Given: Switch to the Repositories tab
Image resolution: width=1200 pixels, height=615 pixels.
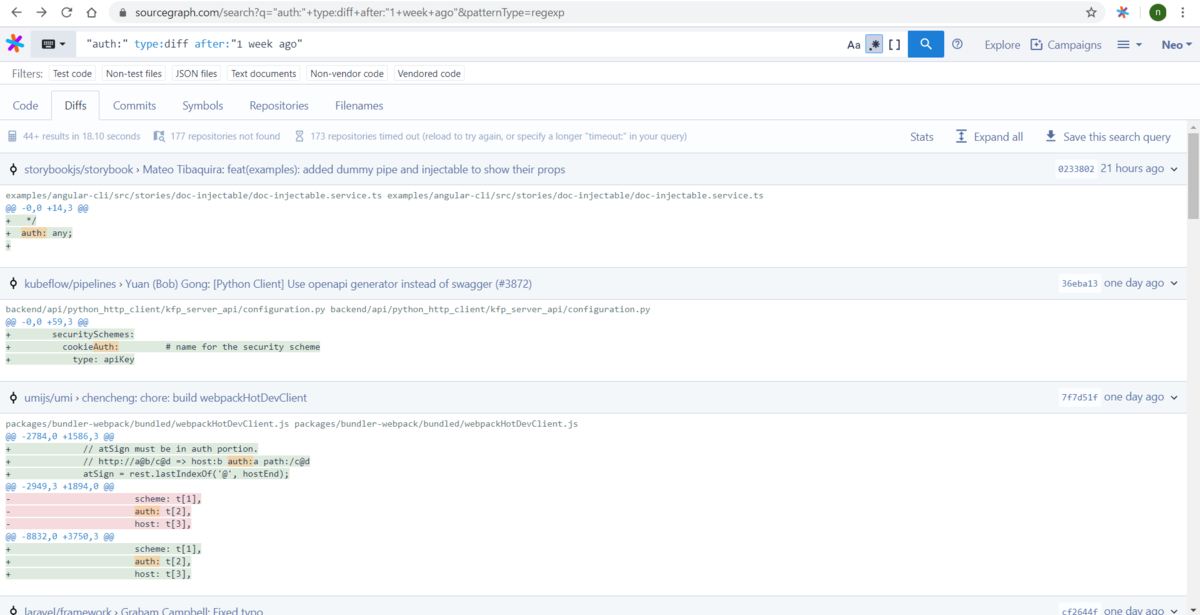Looking at the screenshot, I should (x=279, y=105).
